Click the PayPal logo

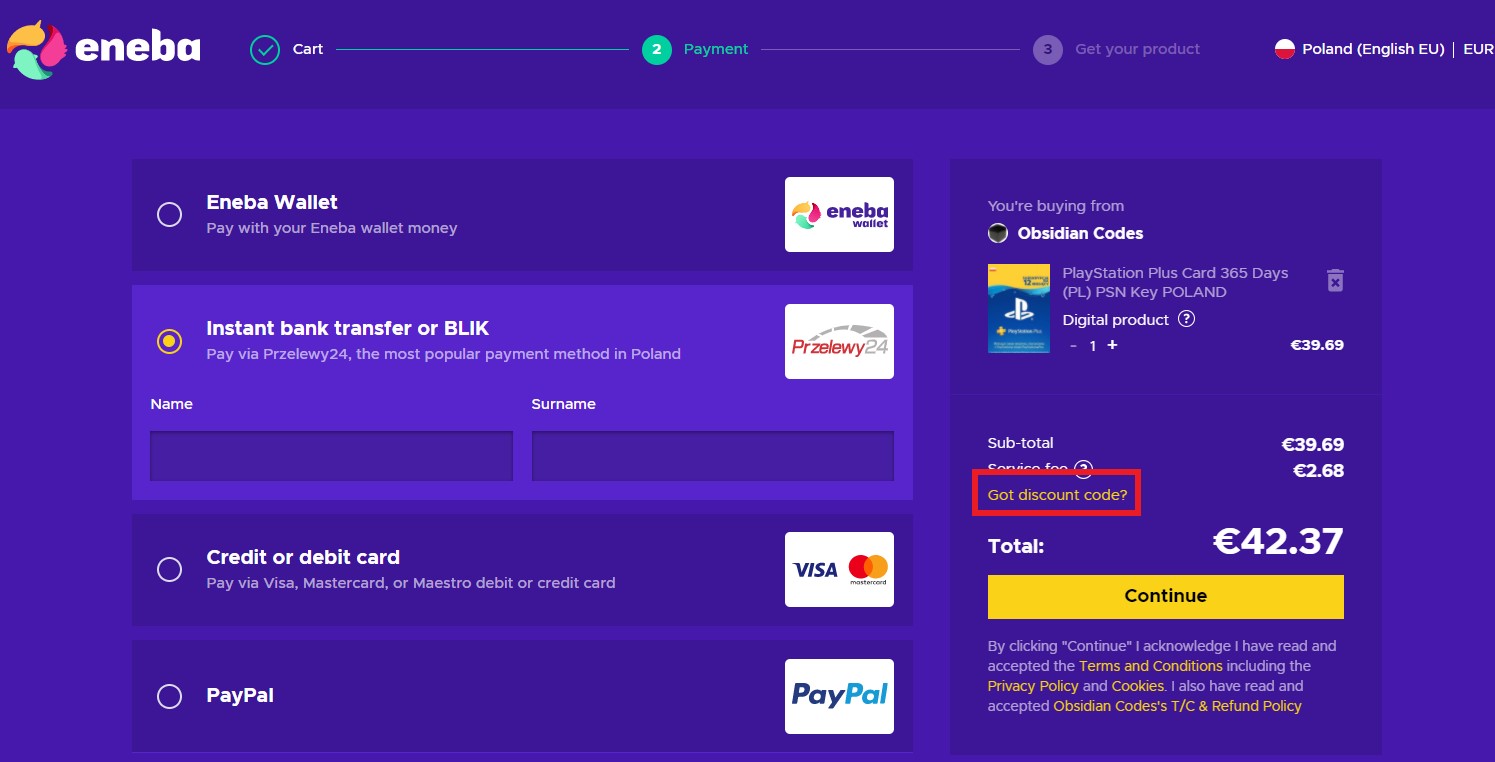click(839, 696)
